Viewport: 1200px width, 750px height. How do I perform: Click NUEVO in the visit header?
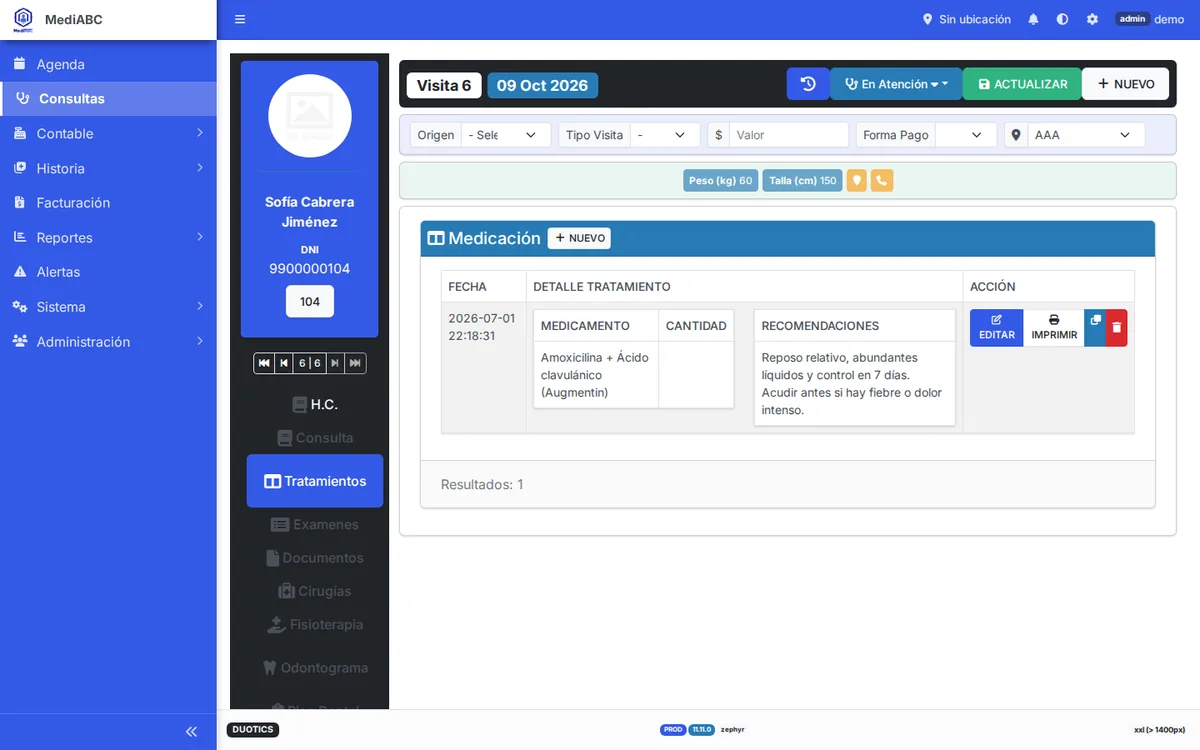tap(1125, 84)
